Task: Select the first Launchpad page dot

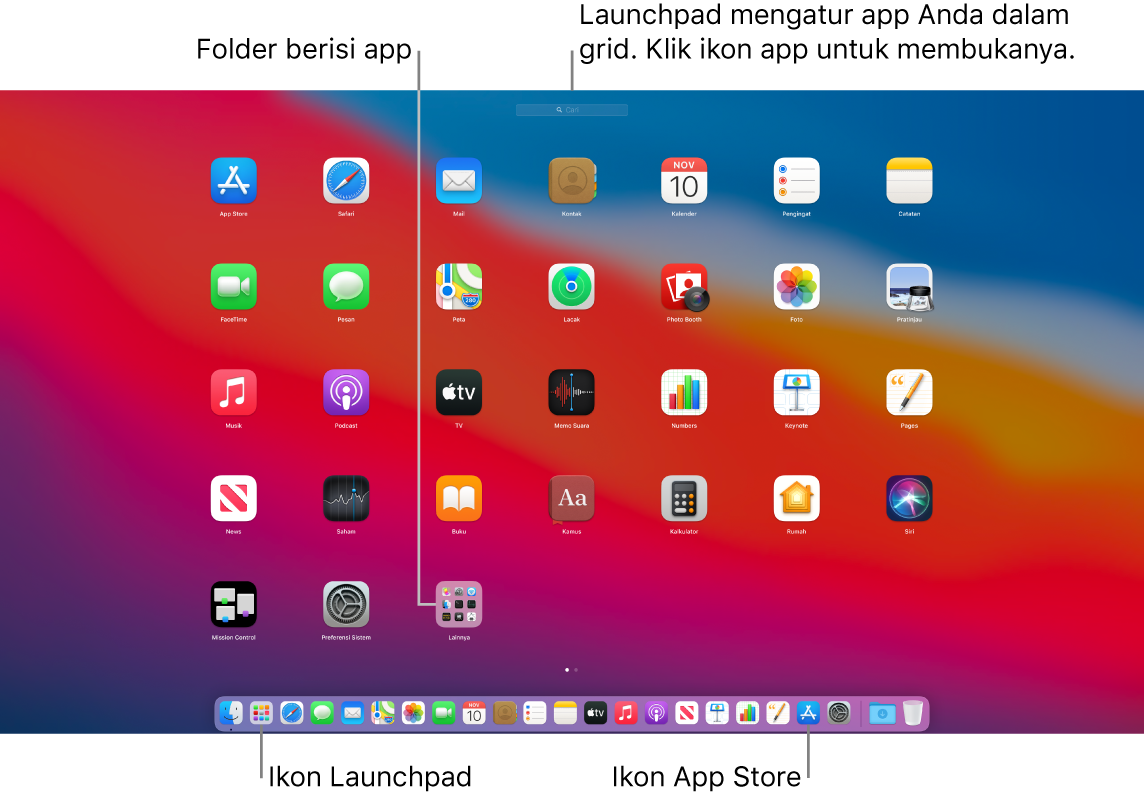Action: click(567, 670)
